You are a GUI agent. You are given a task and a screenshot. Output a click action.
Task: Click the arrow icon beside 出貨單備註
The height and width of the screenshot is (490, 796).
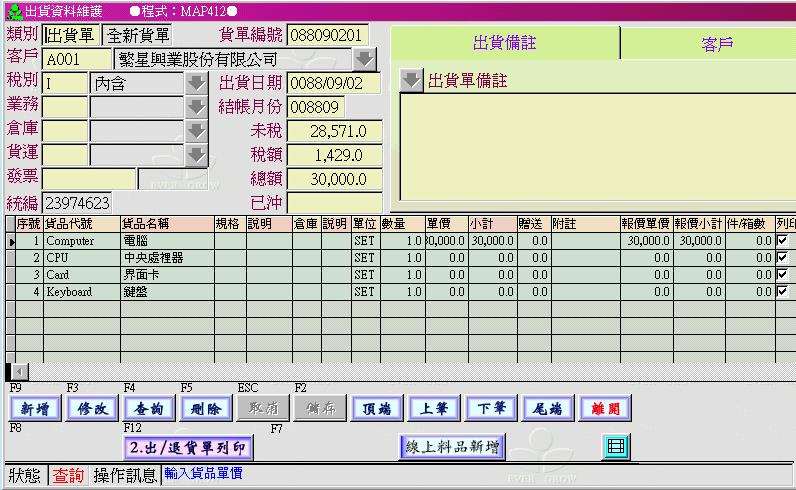tap(411, 80)
